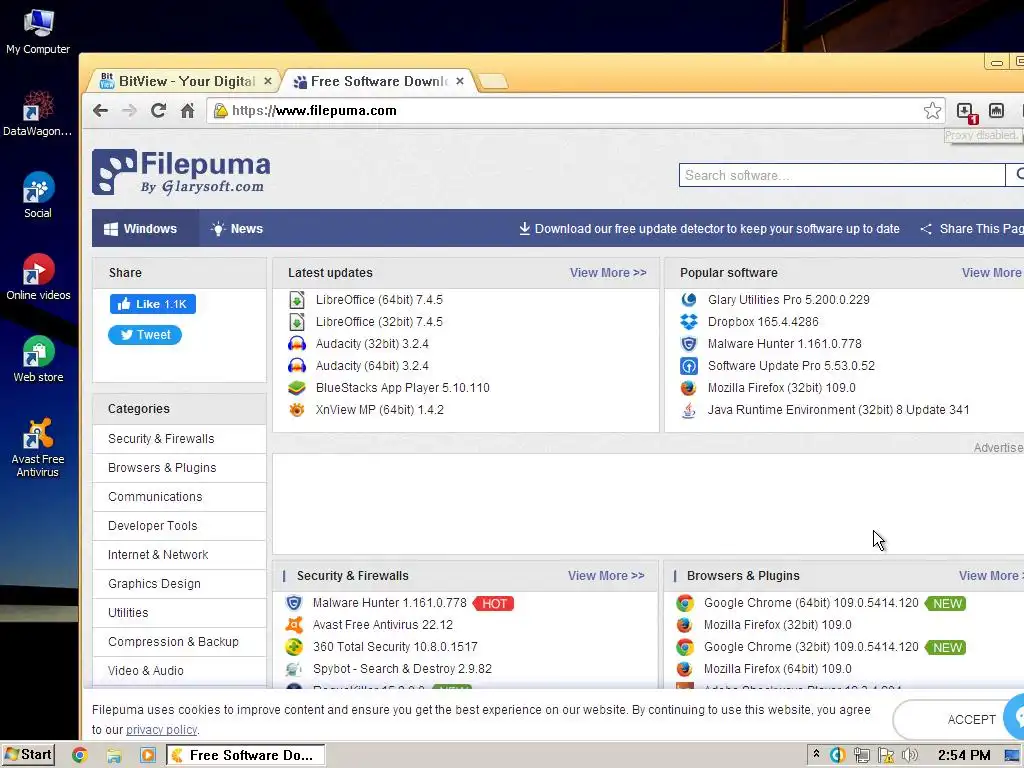Open Web store desktop shortcut
Screen dimensions: 1024x768
38,359
